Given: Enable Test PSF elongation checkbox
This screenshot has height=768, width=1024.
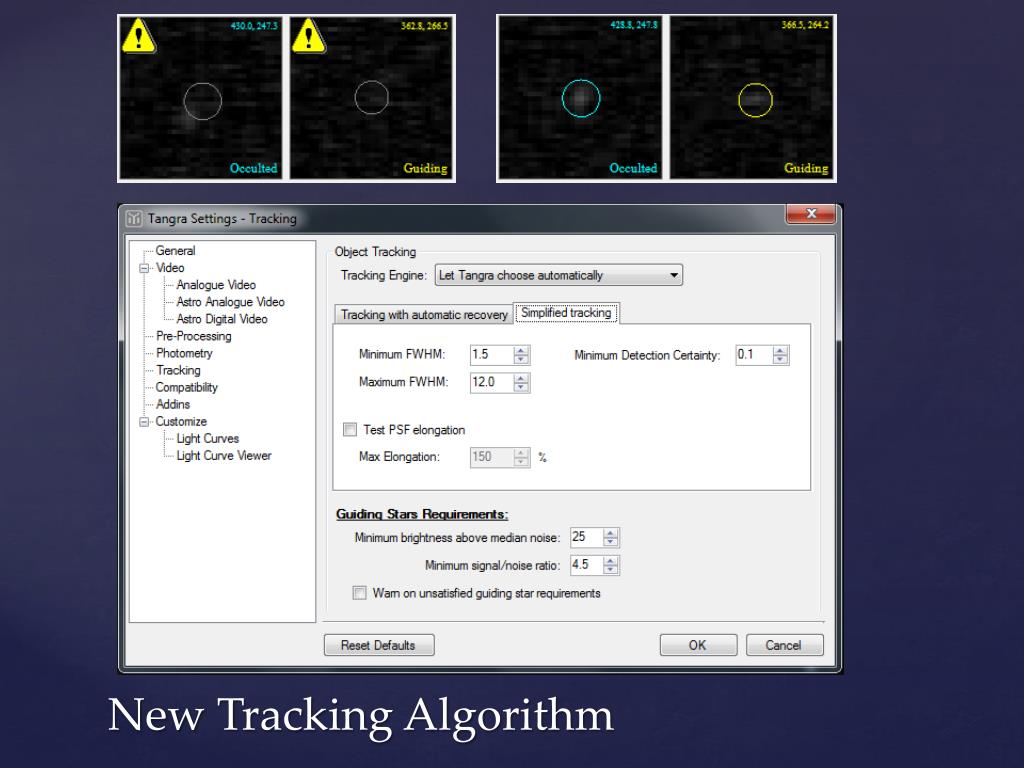Looking at the screenshot, I should [350, 430].
